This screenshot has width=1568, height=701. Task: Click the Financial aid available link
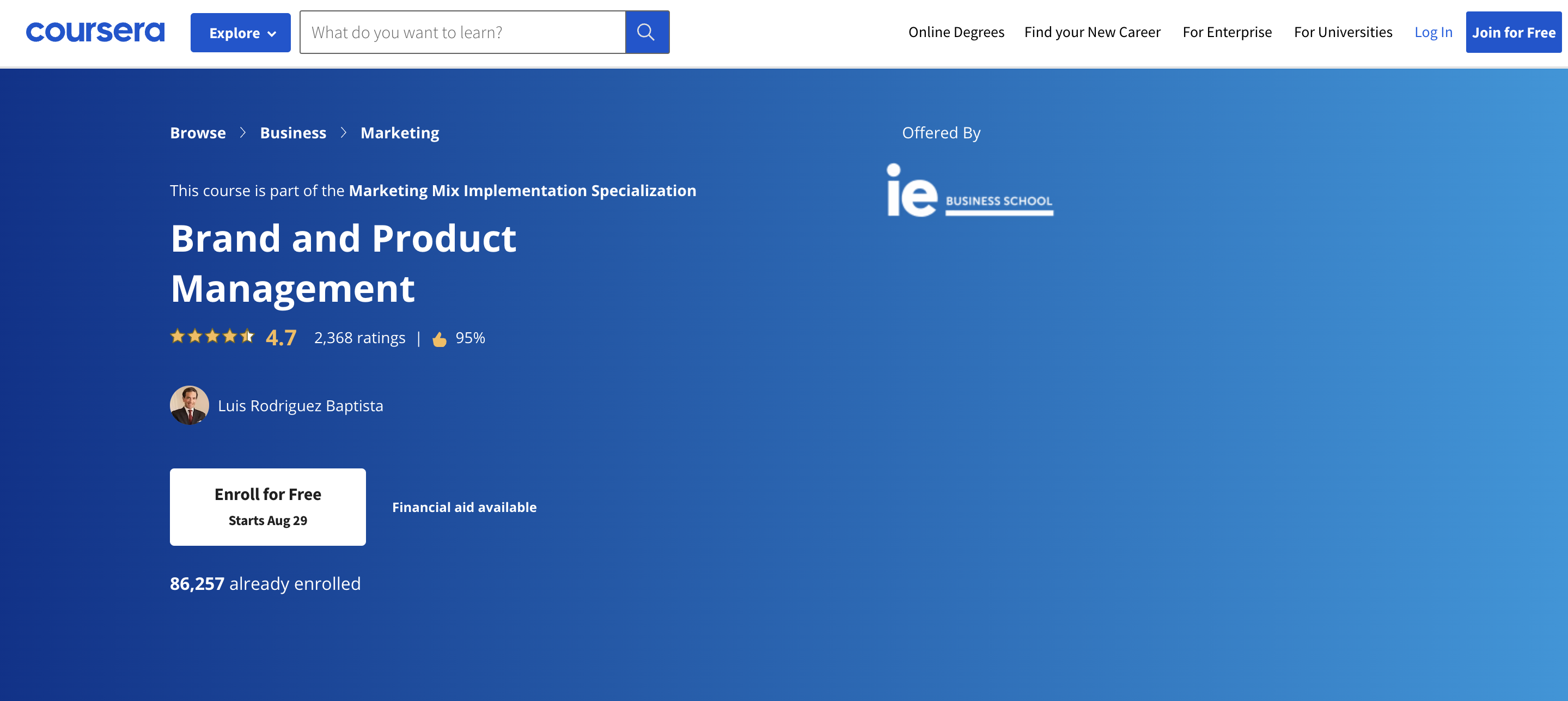464,506
